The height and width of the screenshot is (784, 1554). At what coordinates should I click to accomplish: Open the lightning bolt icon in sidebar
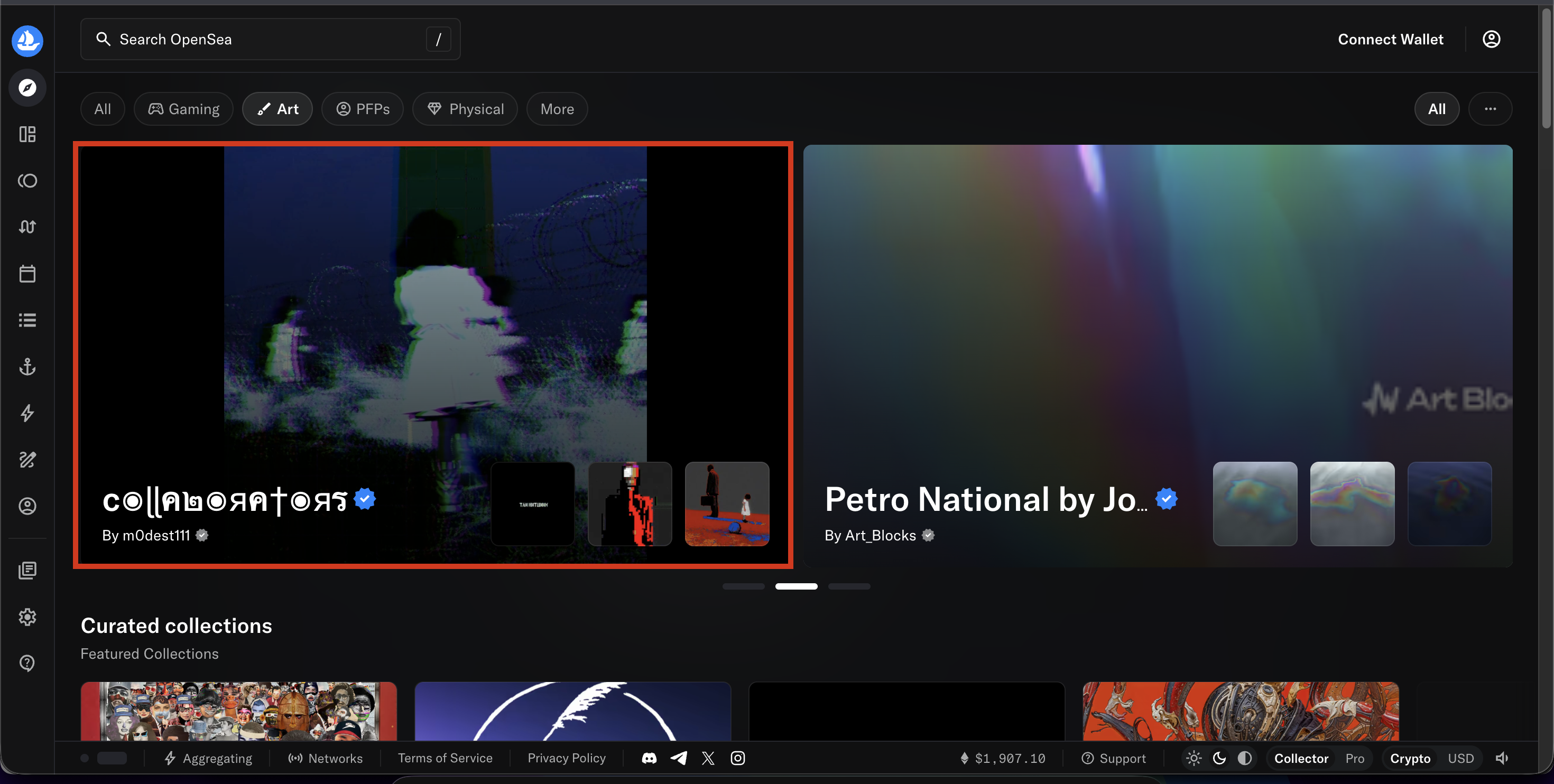27,413
